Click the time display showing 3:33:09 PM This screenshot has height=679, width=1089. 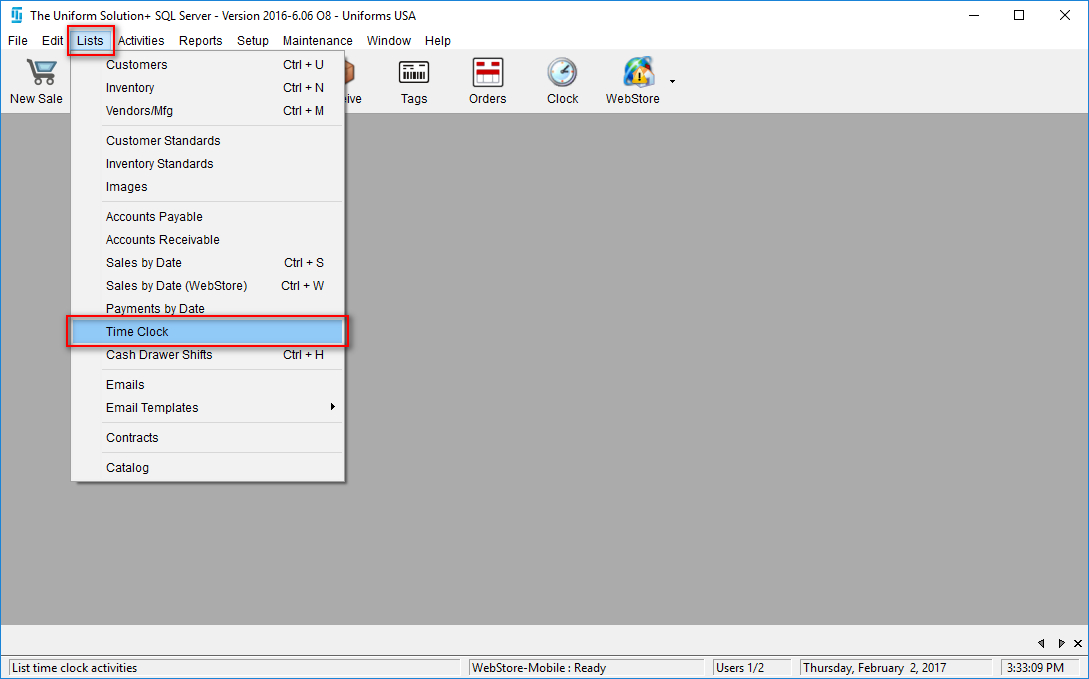pyautogui.click(x=1038, y=667)
